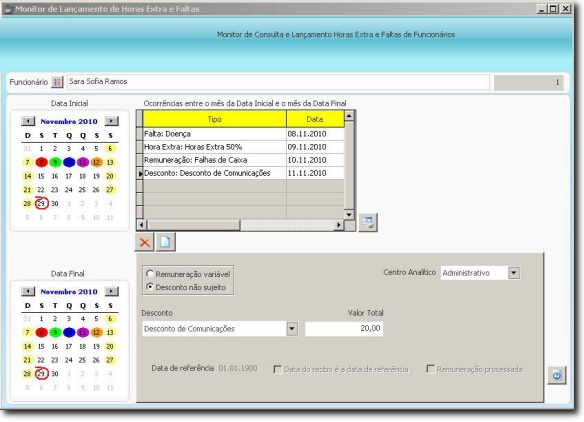Click the grid's vertical scrollbar down arrow
Screen dimensions: 584x422
(349, 215)
